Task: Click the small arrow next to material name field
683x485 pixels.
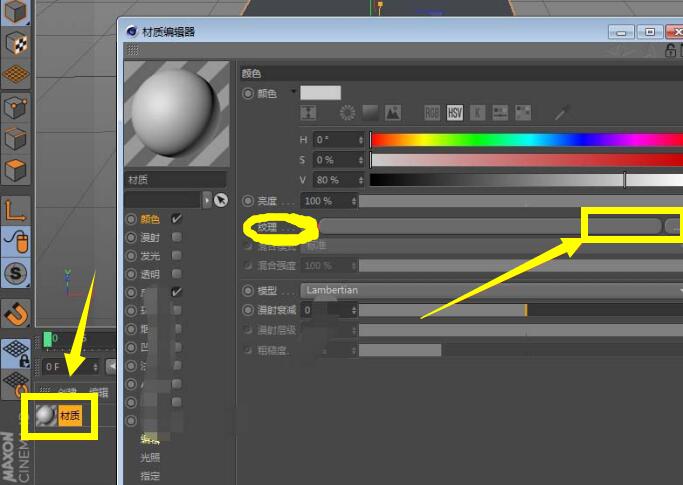Action: 206,200
